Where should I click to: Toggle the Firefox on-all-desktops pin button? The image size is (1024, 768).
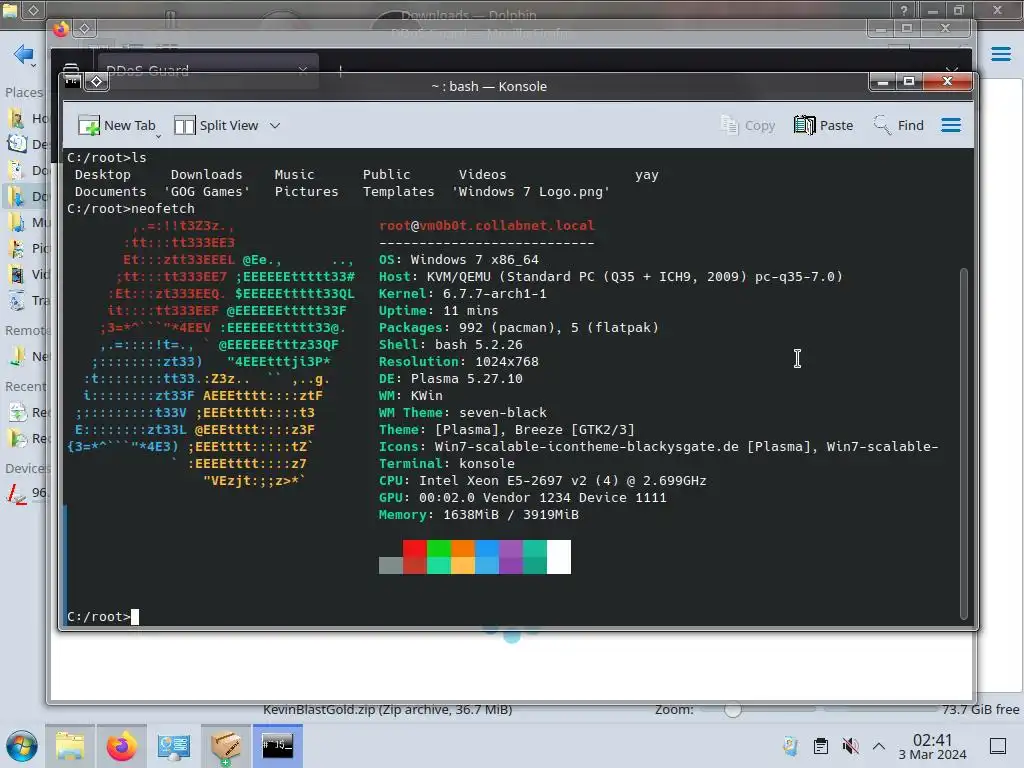(84, 29)
